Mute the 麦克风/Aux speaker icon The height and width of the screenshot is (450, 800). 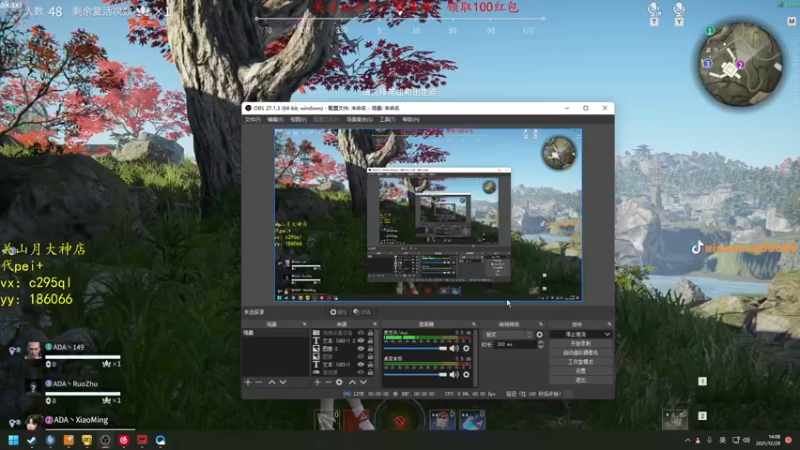454,348
